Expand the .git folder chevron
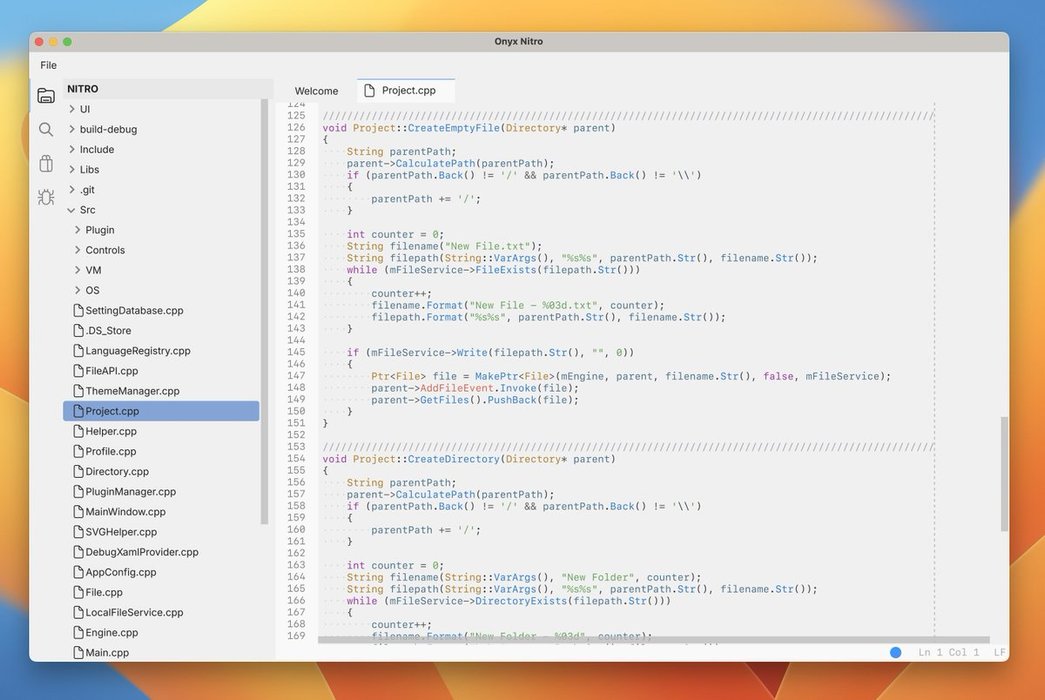The image size is (1045, 700). 71,189
